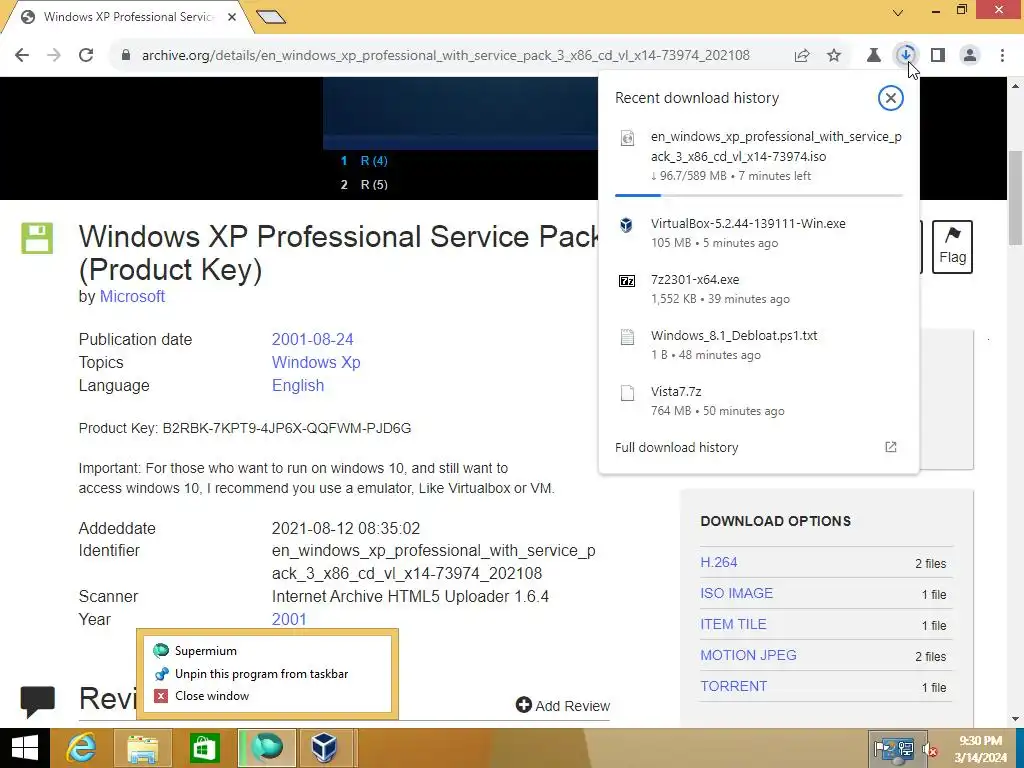
Task: Open the Chrome Labs flask icon
Action: (x=873, y=56)
